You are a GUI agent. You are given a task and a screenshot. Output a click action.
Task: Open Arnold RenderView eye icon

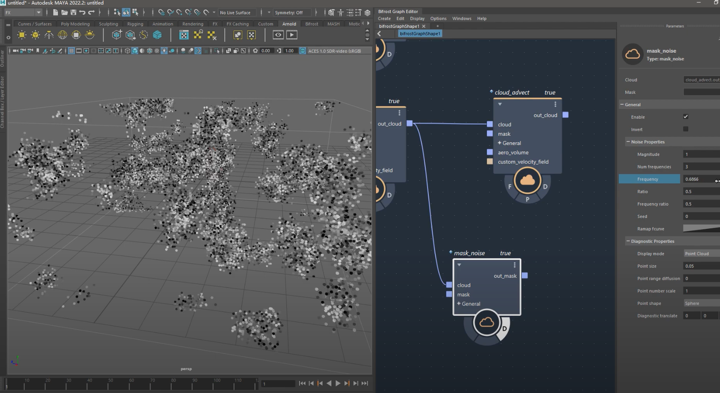[278, 35]
